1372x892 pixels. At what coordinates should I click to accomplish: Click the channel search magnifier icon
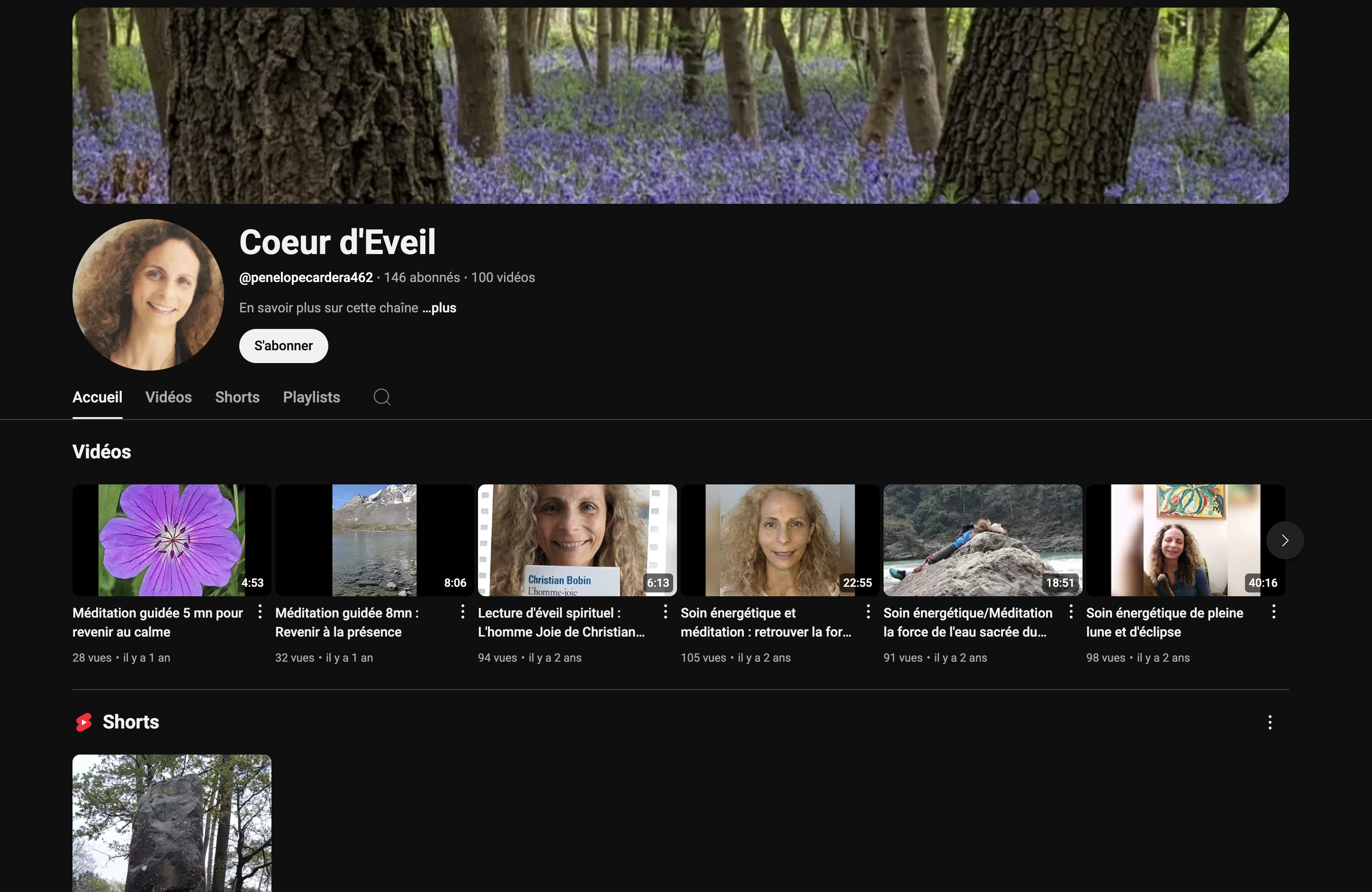point(382,397)
